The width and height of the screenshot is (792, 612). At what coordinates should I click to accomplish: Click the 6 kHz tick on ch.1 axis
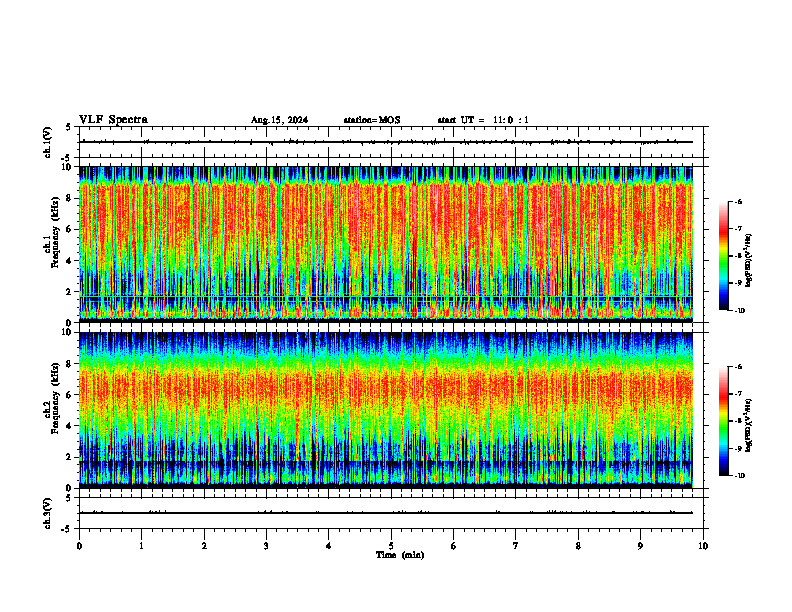[x=70, y=229]
